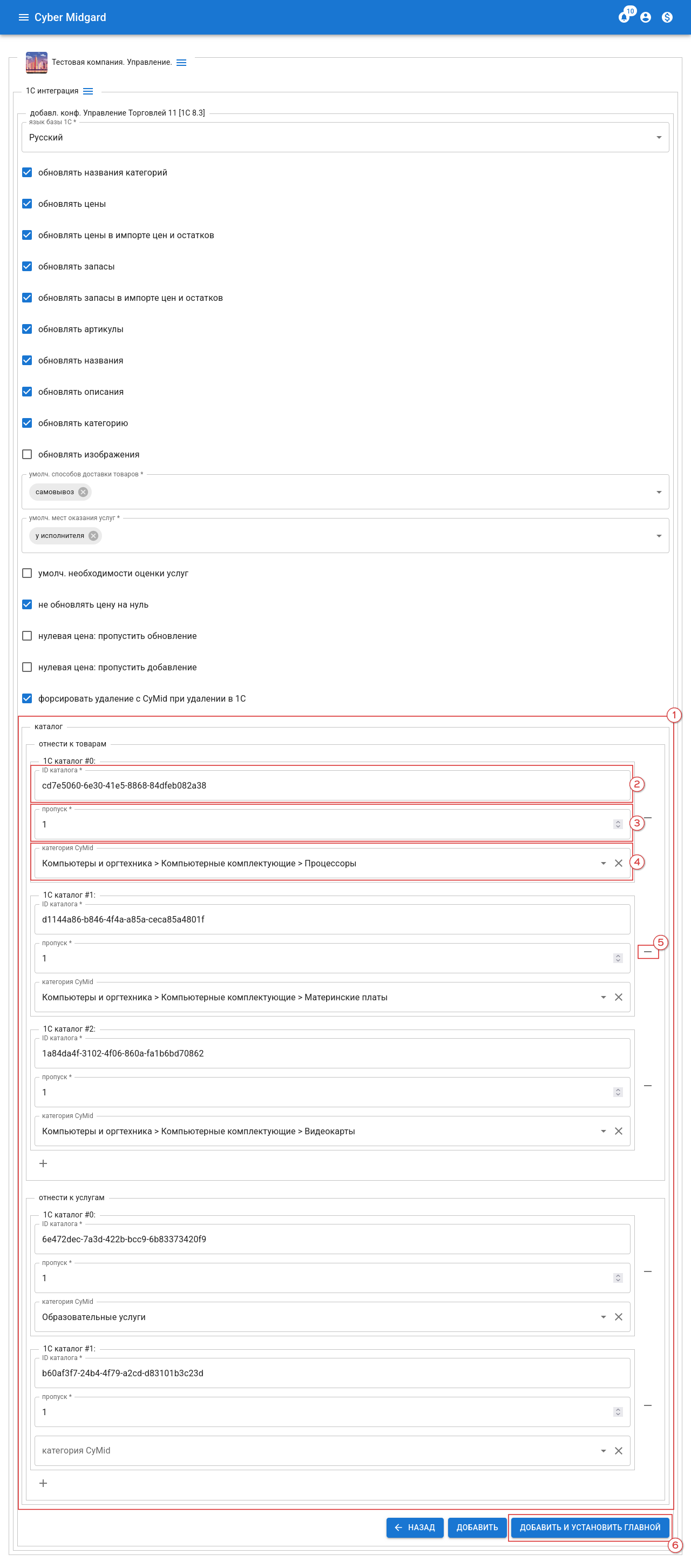Open the 1С интеграция section menu

[x=88, y=91]
